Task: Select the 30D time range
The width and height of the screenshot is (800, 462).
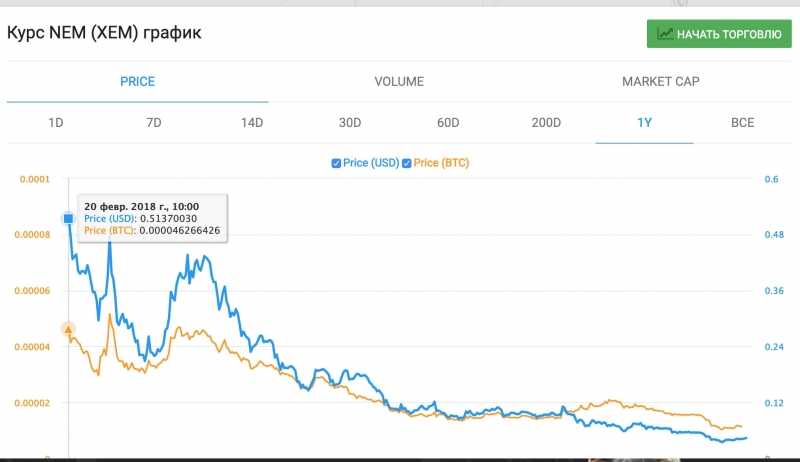Action: pos(350,123)
